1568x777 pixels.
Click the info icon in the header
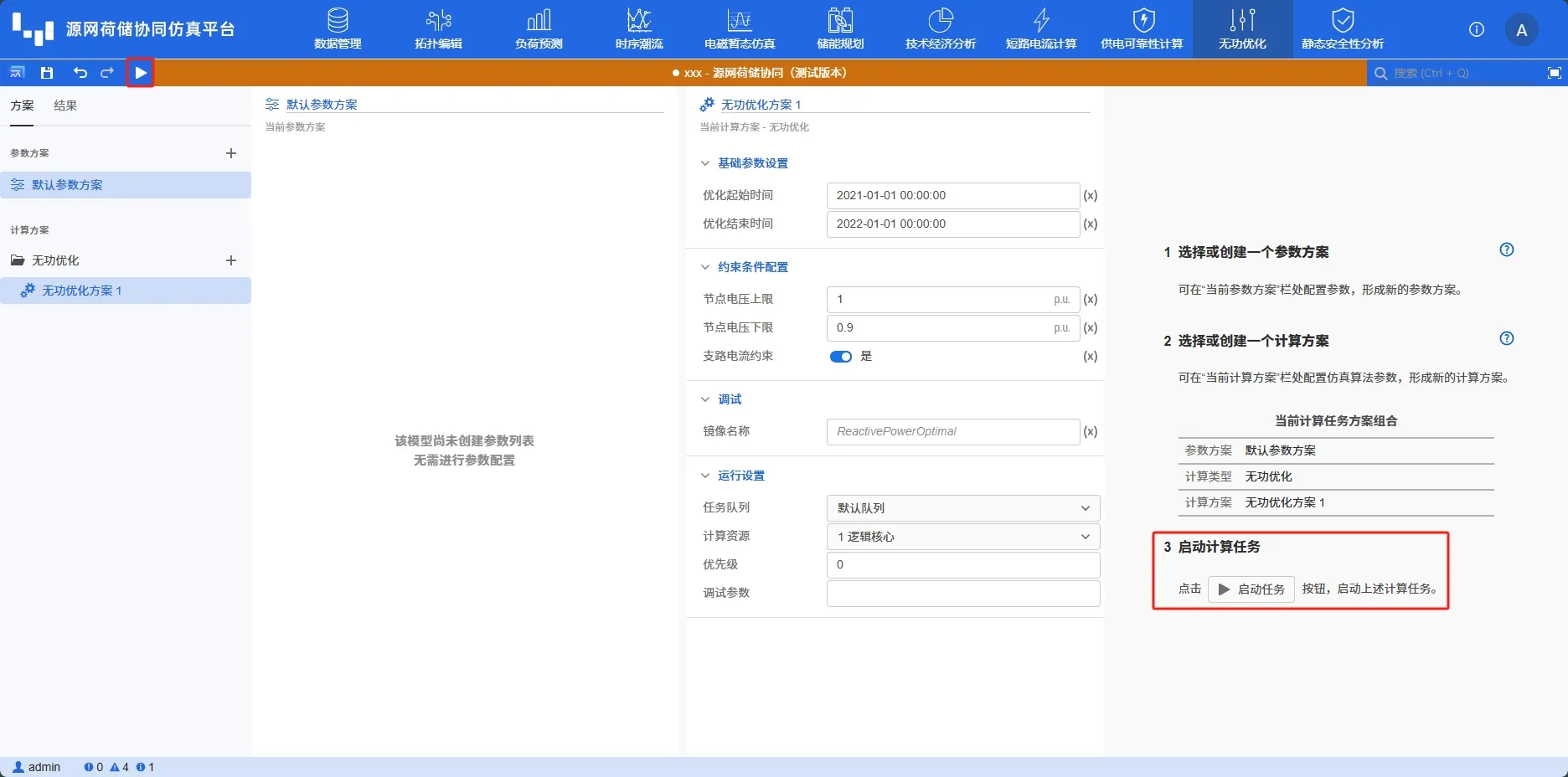[x=1477, y=29]
